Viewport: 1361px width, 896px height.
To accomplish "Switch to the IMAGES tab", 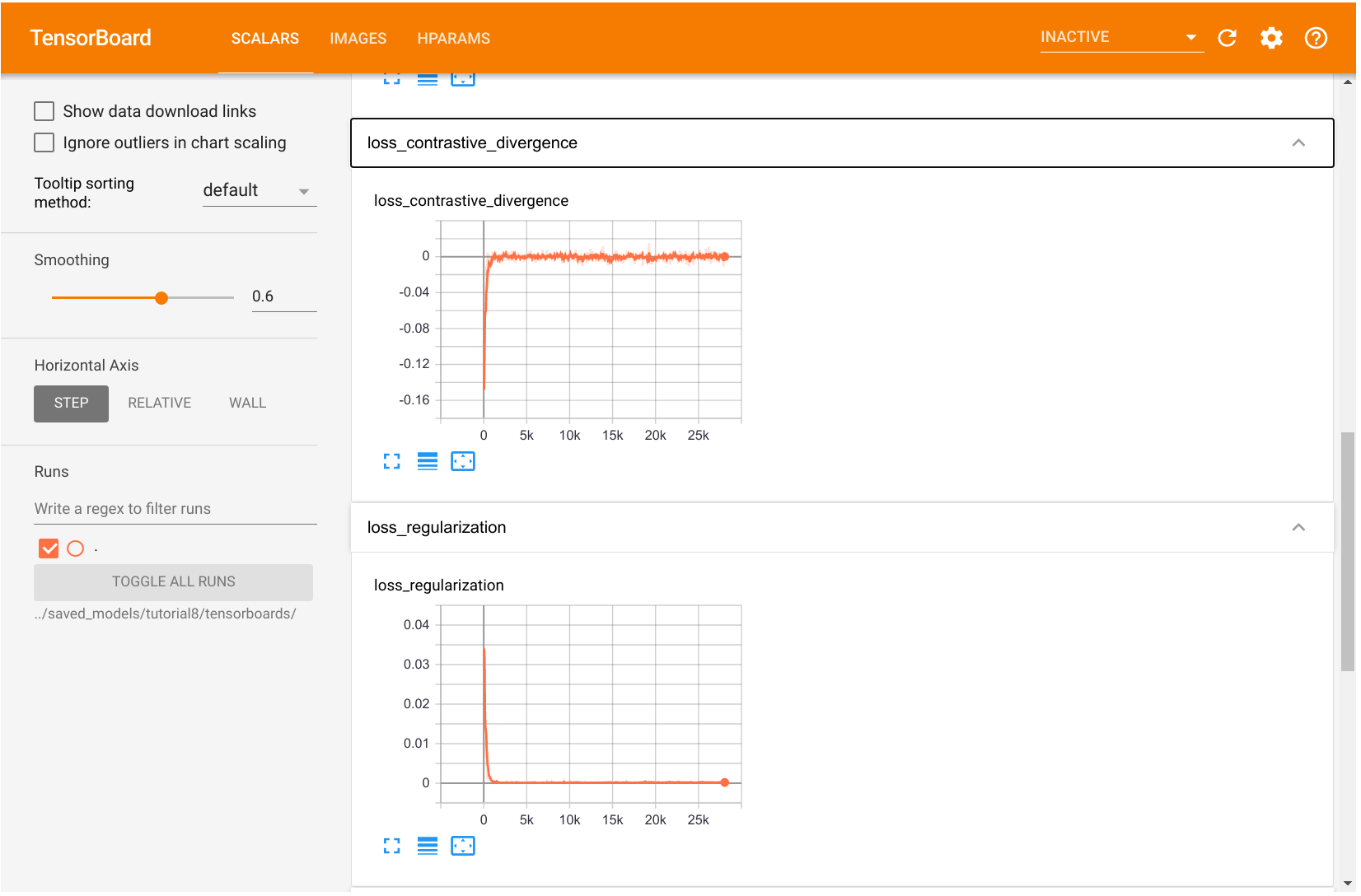I will point(358,39).
